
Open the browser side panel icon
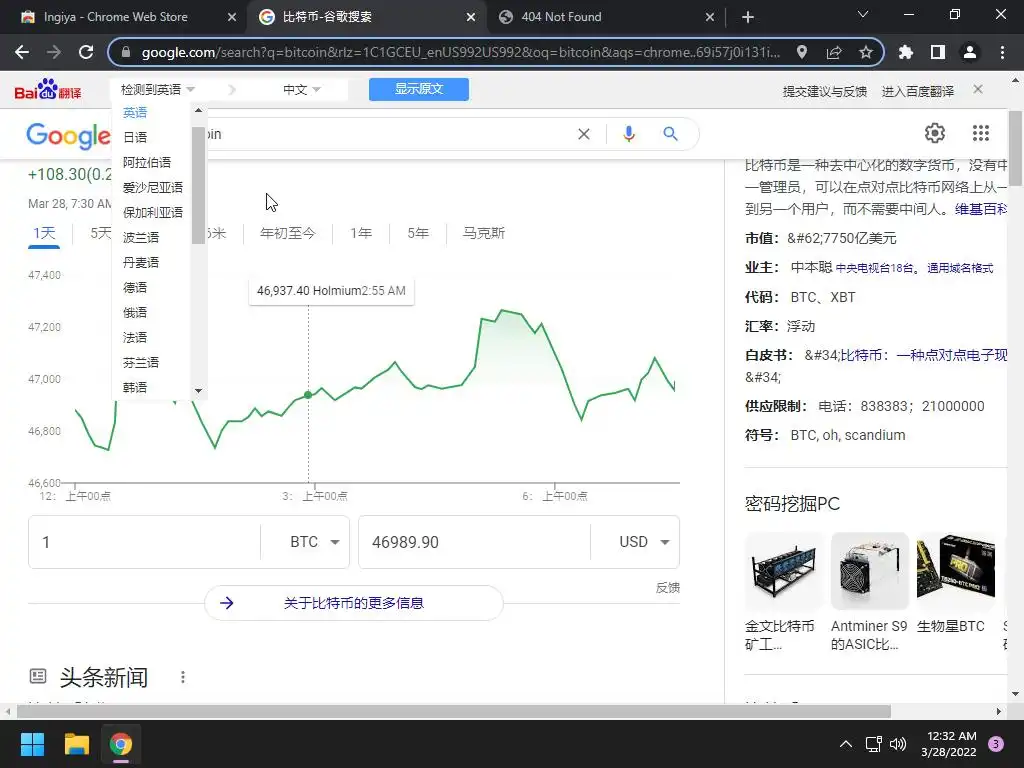938,52
